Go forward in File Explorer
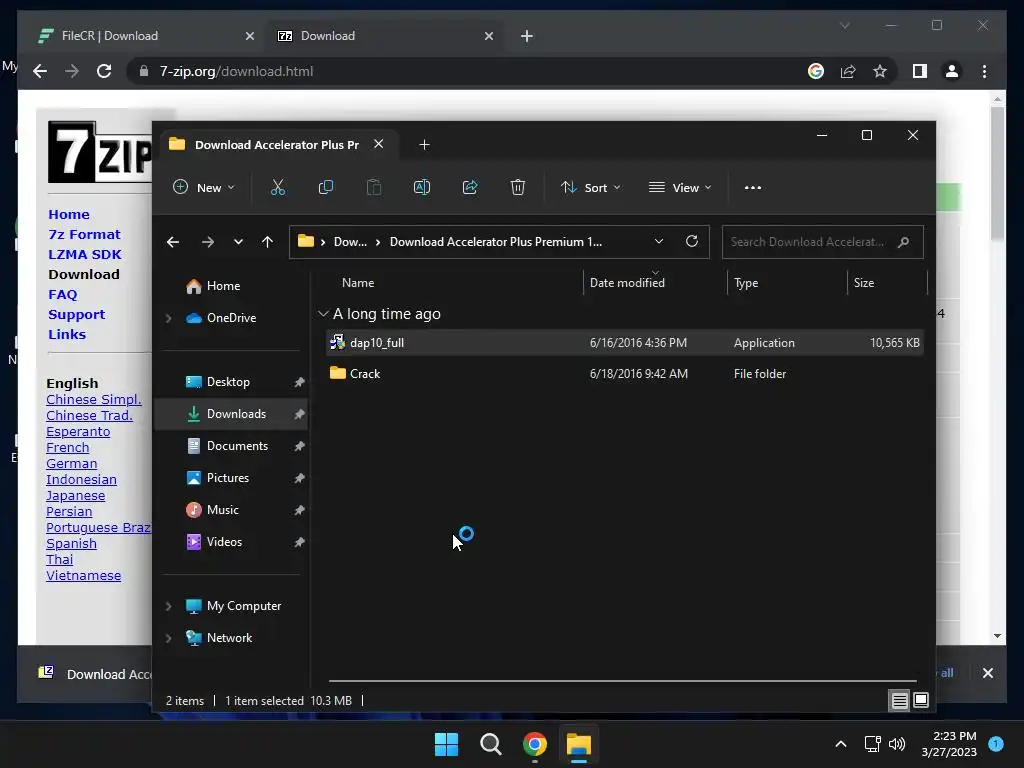 (x=208, y=242)
